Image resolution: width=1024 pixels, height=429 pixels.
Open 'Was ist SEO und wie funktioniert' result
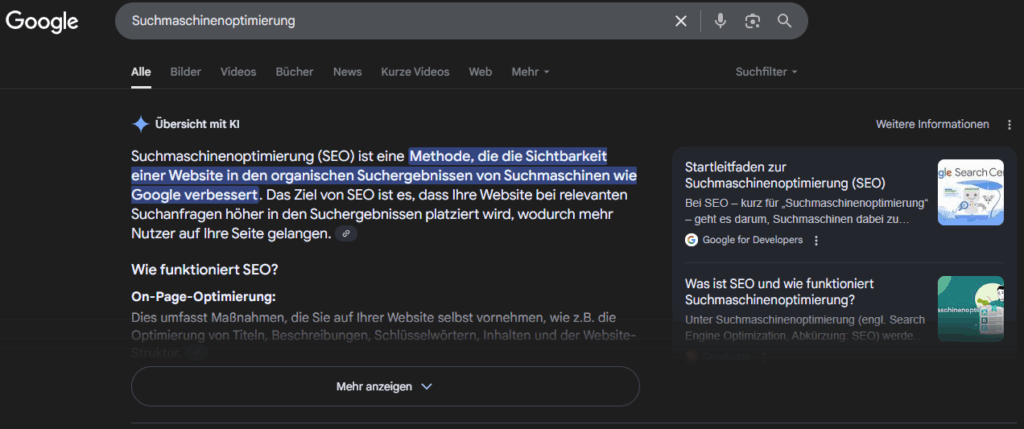[x=780, y=292]
